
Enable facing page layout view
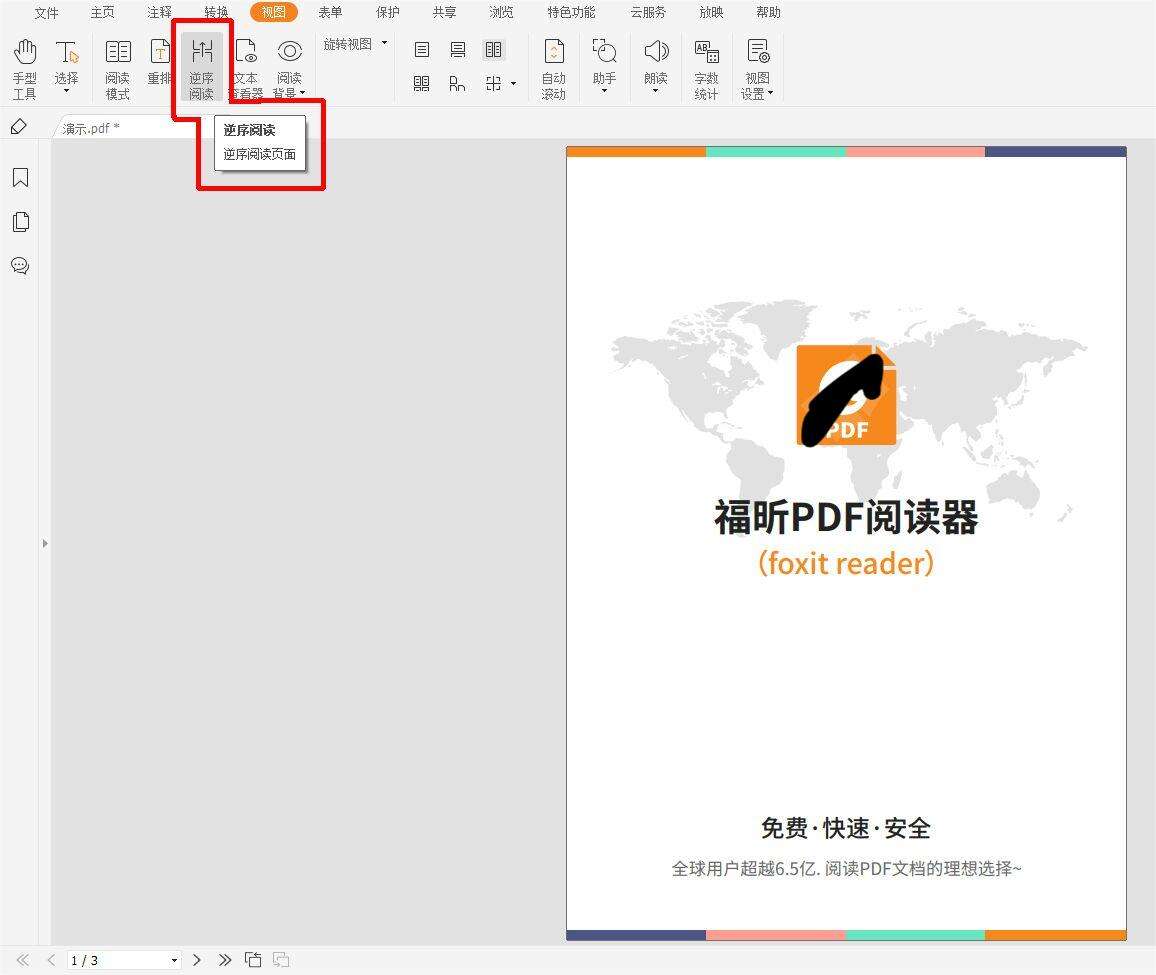click(x=493, y=49)
